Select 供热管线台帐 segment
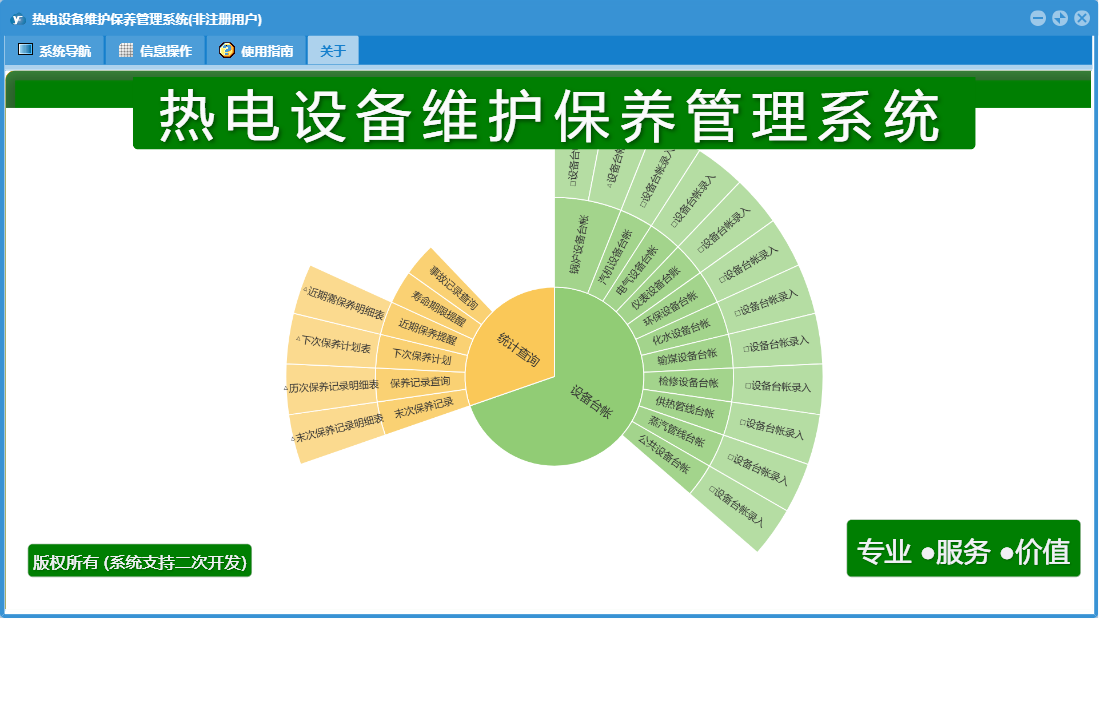 pyautogui.click(x=684, y=406)
